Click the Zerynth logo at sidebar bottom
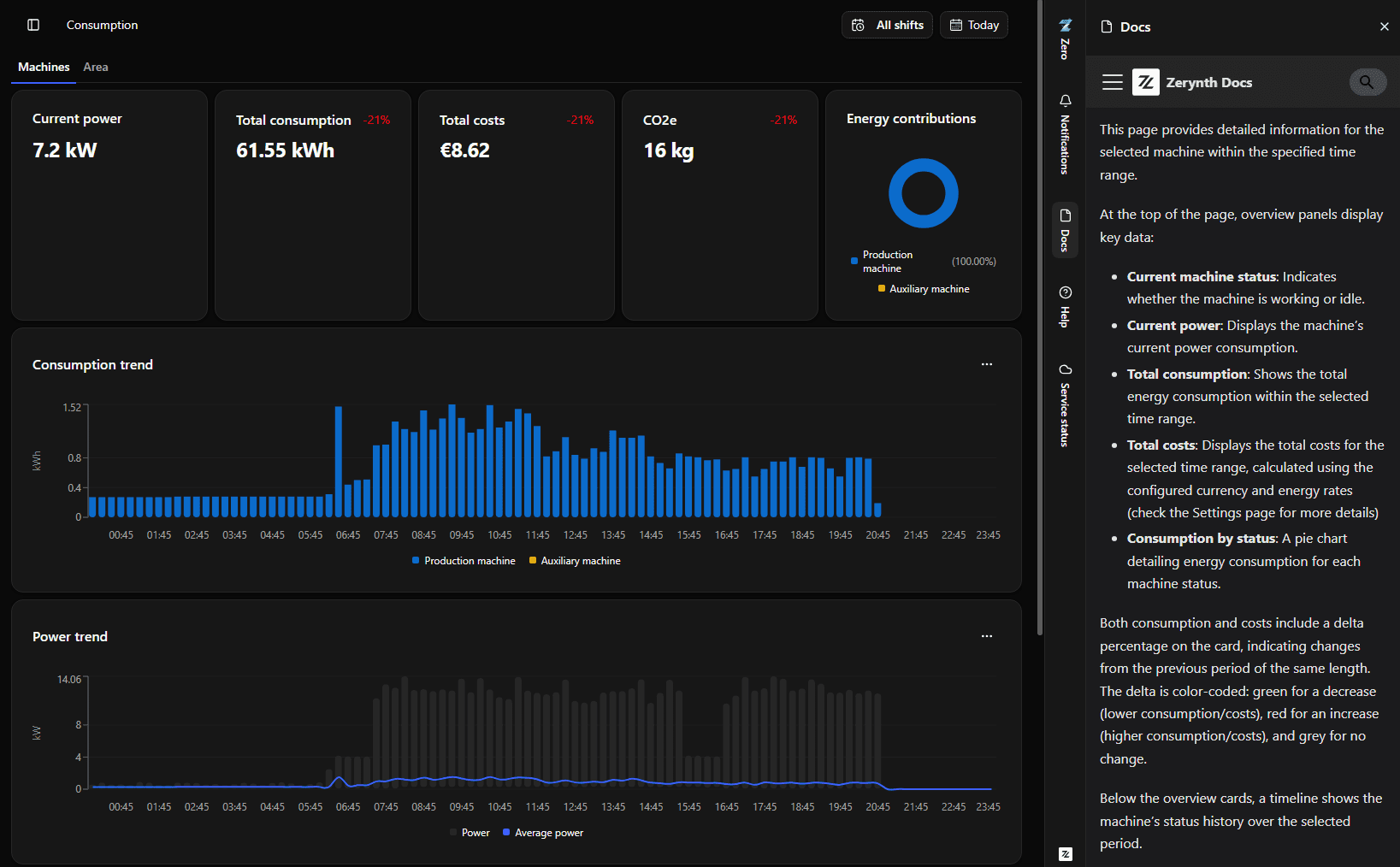 1065,854
